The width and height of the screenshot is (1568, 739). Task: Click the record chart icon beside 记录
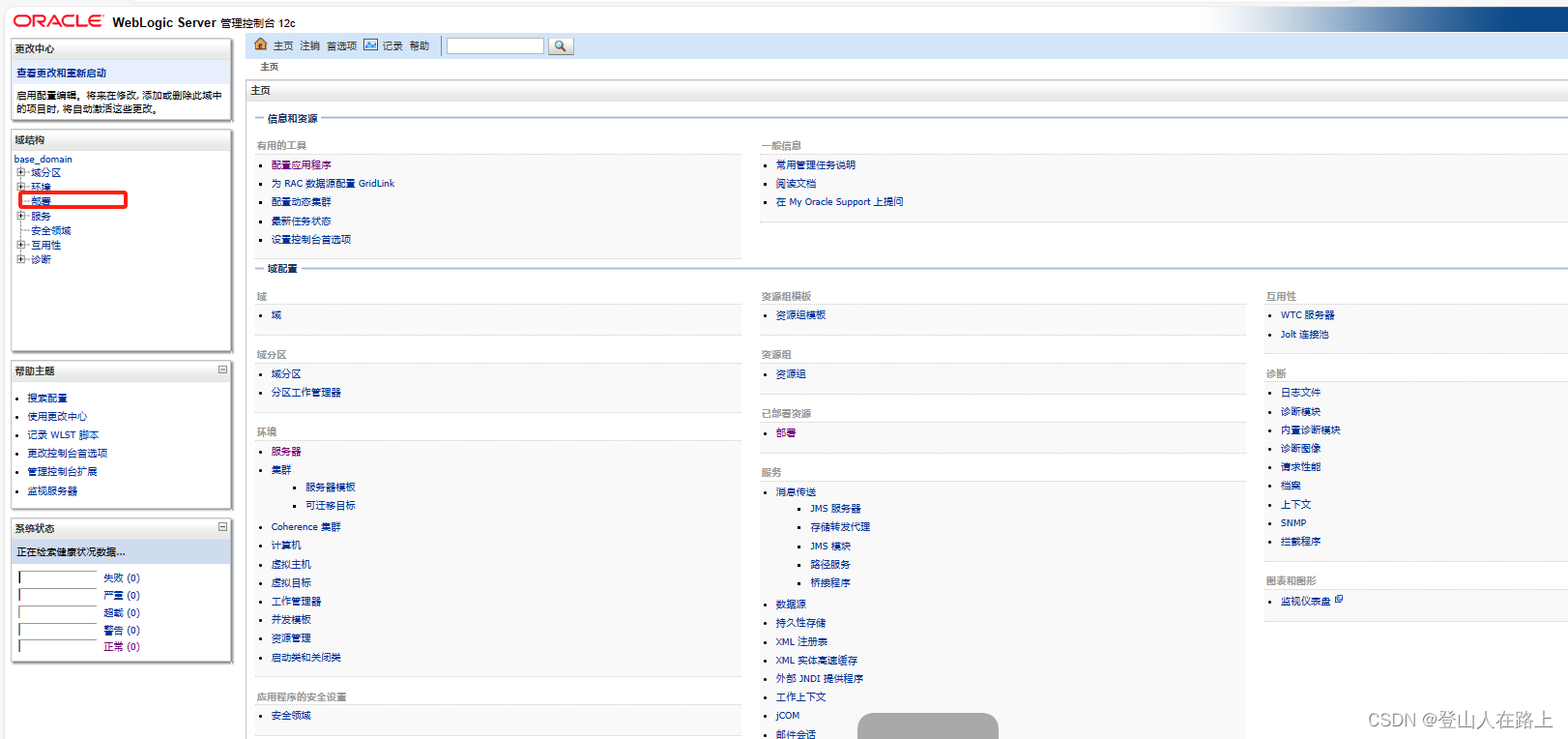[370, 44]
